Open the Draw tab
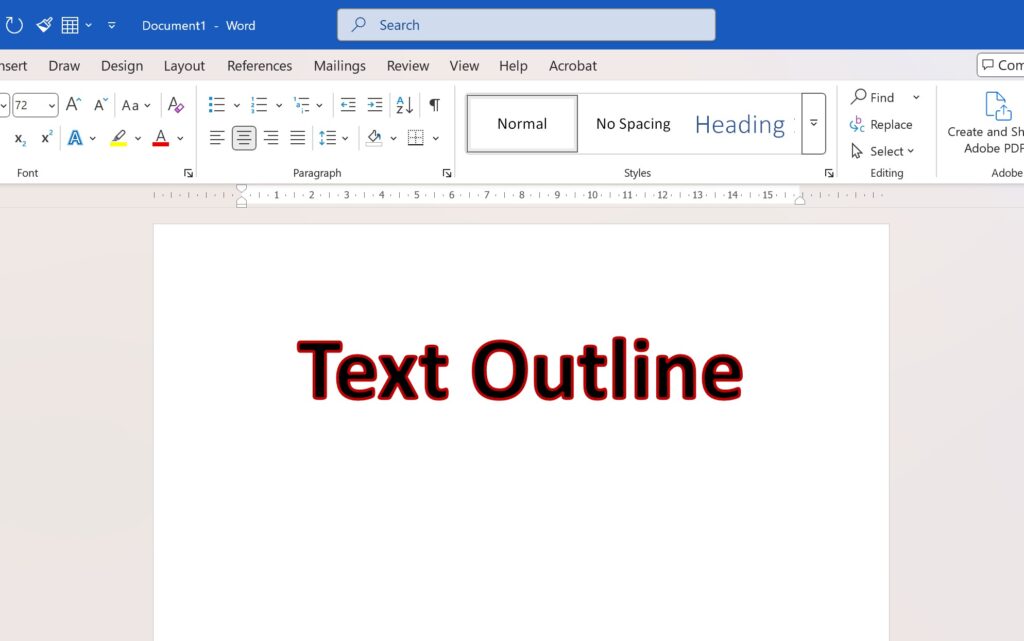Screen dimensions: 1024x641 [x=64, y=66]
